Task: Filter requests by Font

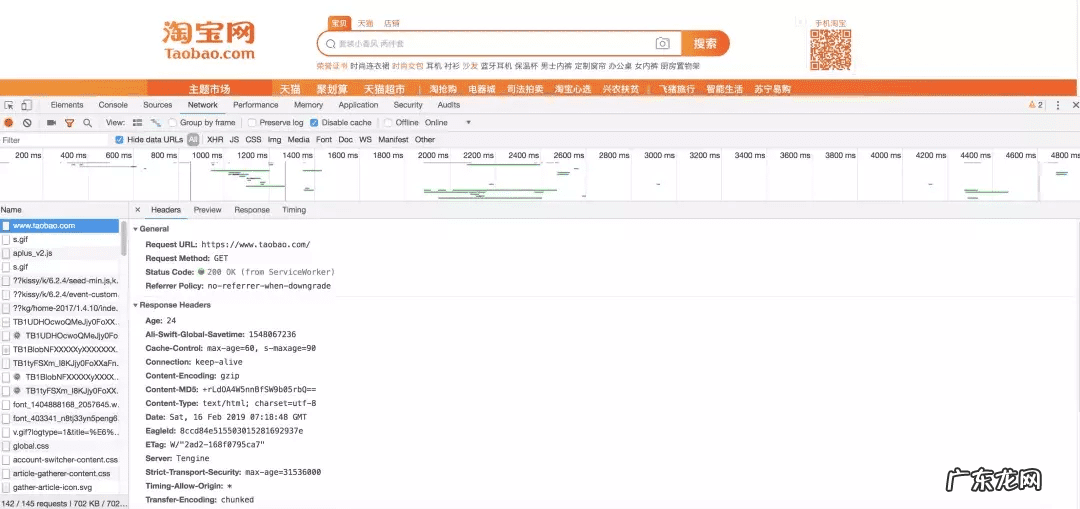Action: [324, 140]
